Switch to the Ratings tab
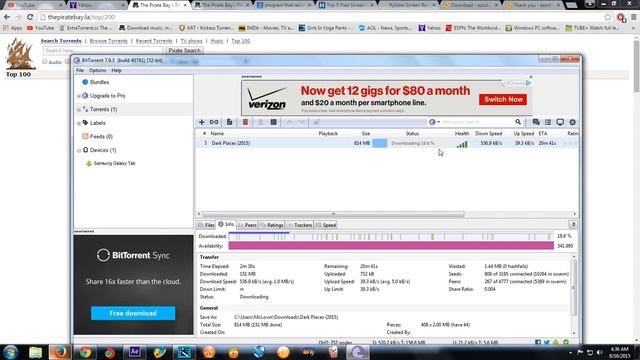640x360 pixels. click(x=271, y=225)
